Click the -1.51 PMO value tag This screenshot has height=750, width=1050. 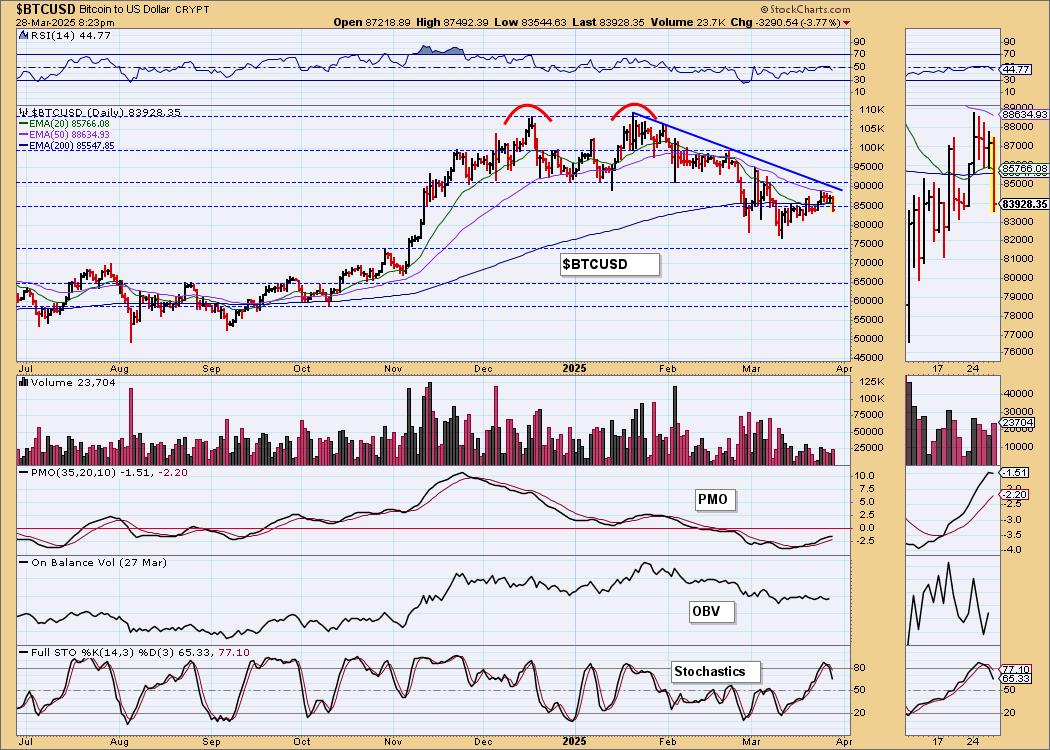[1016, 472]
